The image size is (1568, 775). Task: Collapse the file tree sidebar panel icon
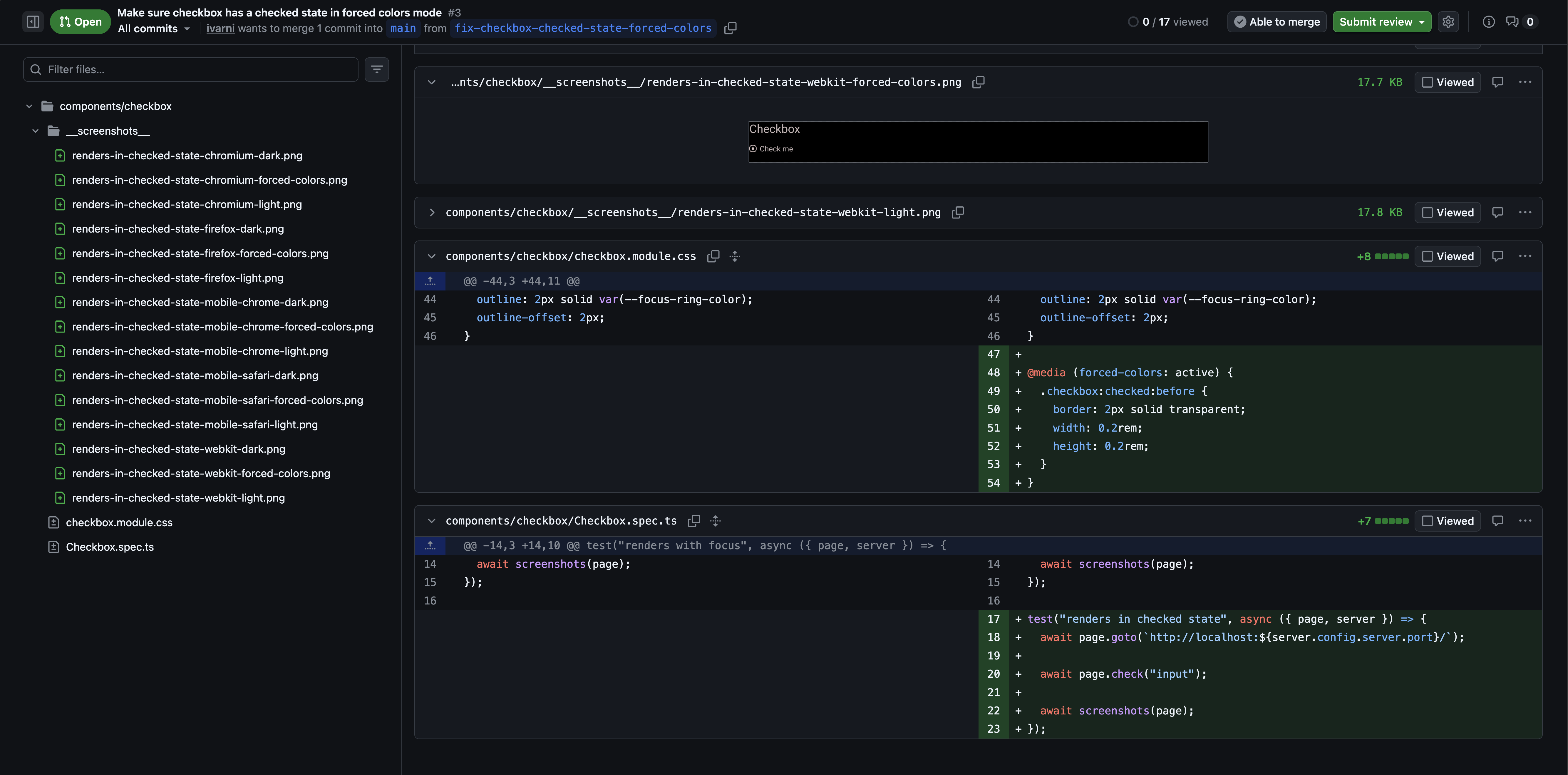pyautogui.click(x=33, y=22)
